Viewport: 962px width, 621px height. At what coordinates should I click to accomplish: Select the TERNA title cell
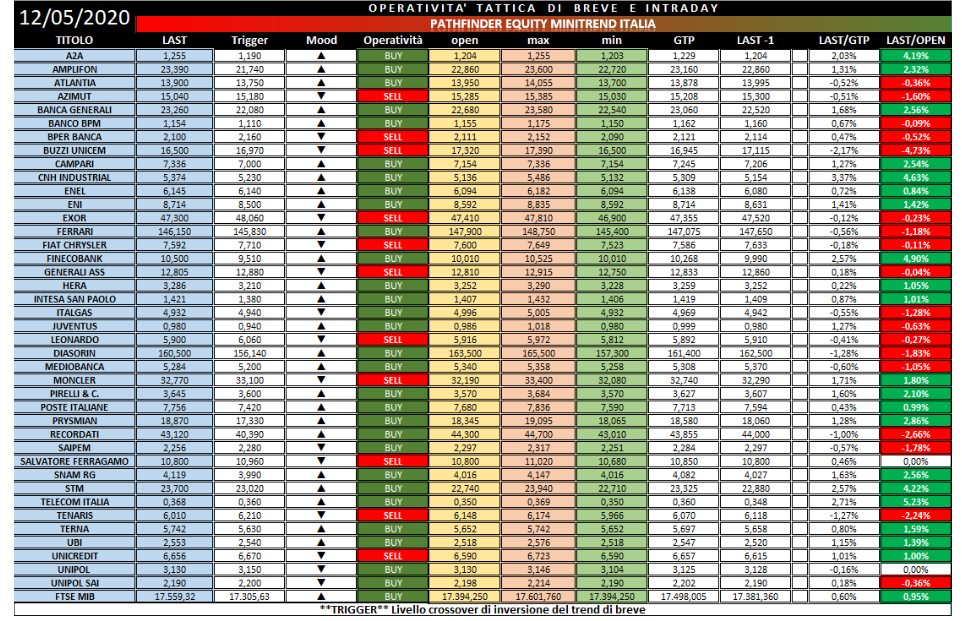point(74,529)
